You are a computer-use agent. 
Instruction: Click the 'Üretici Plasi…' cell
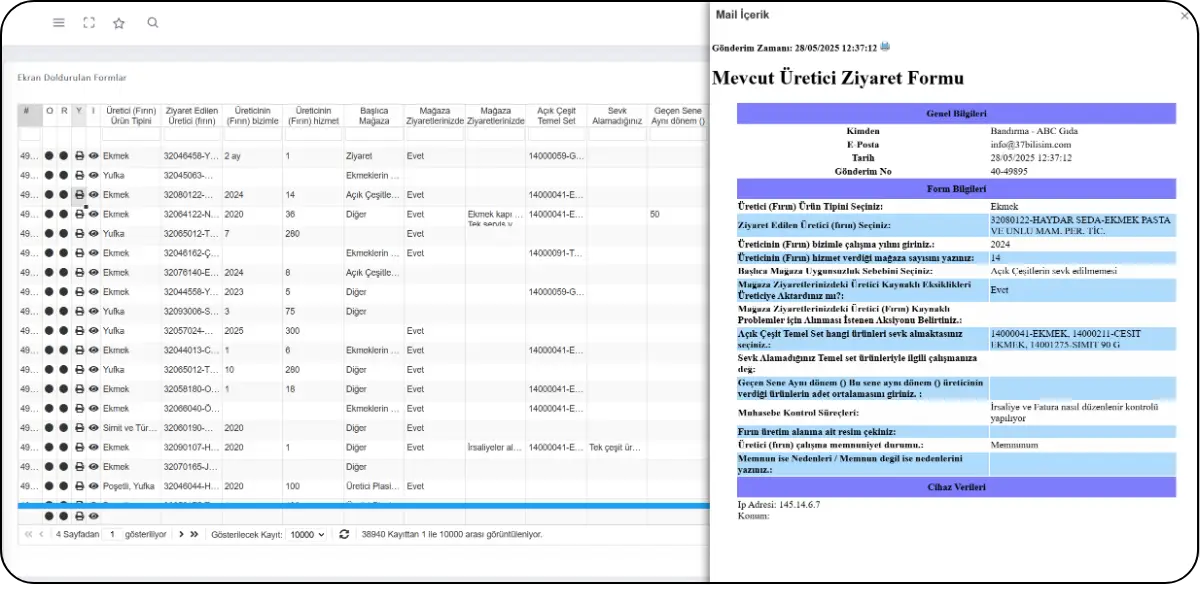tap(372, 486)
